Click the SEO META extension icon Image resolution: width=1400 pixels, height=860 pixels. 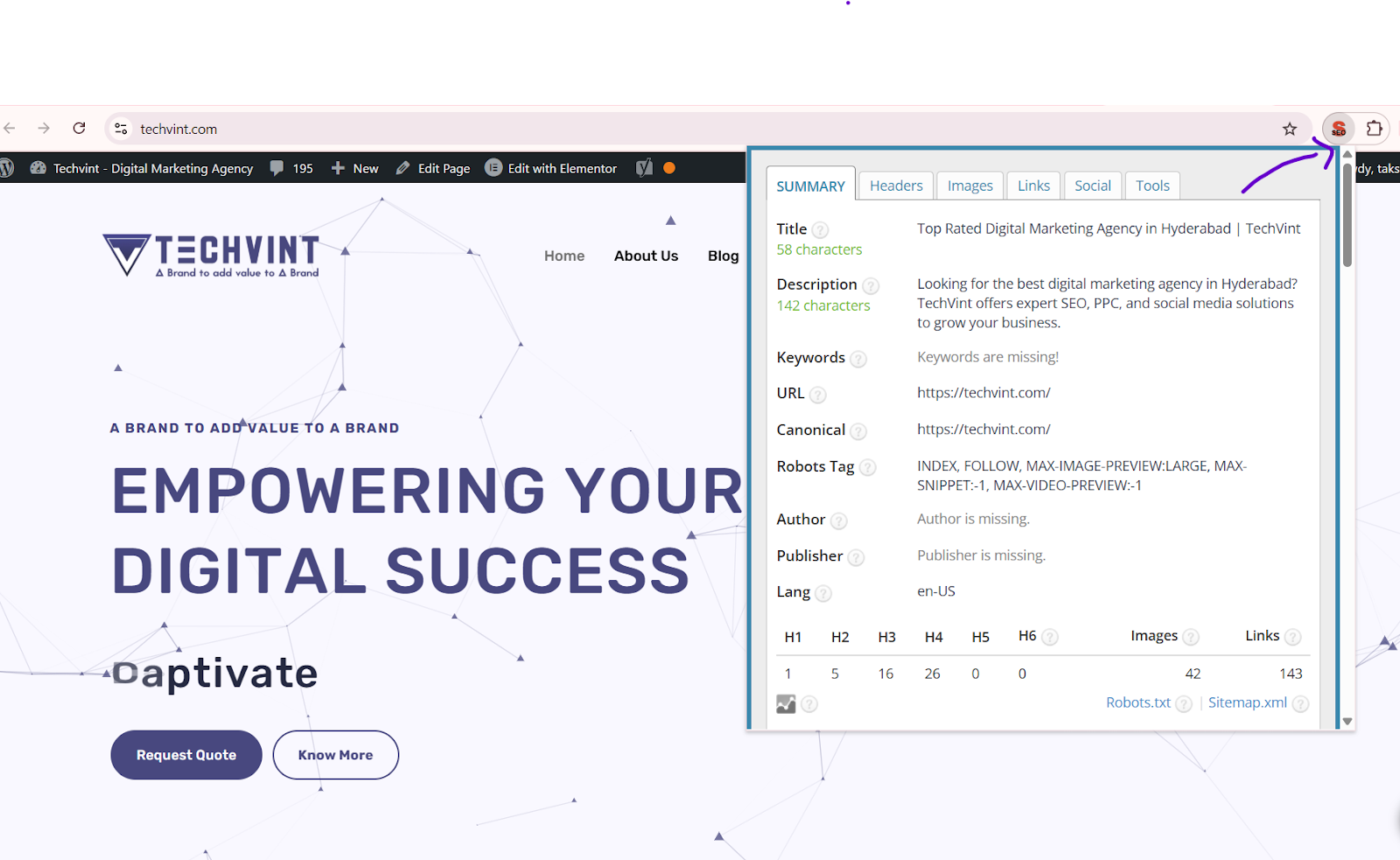(x=1338, y=129)
